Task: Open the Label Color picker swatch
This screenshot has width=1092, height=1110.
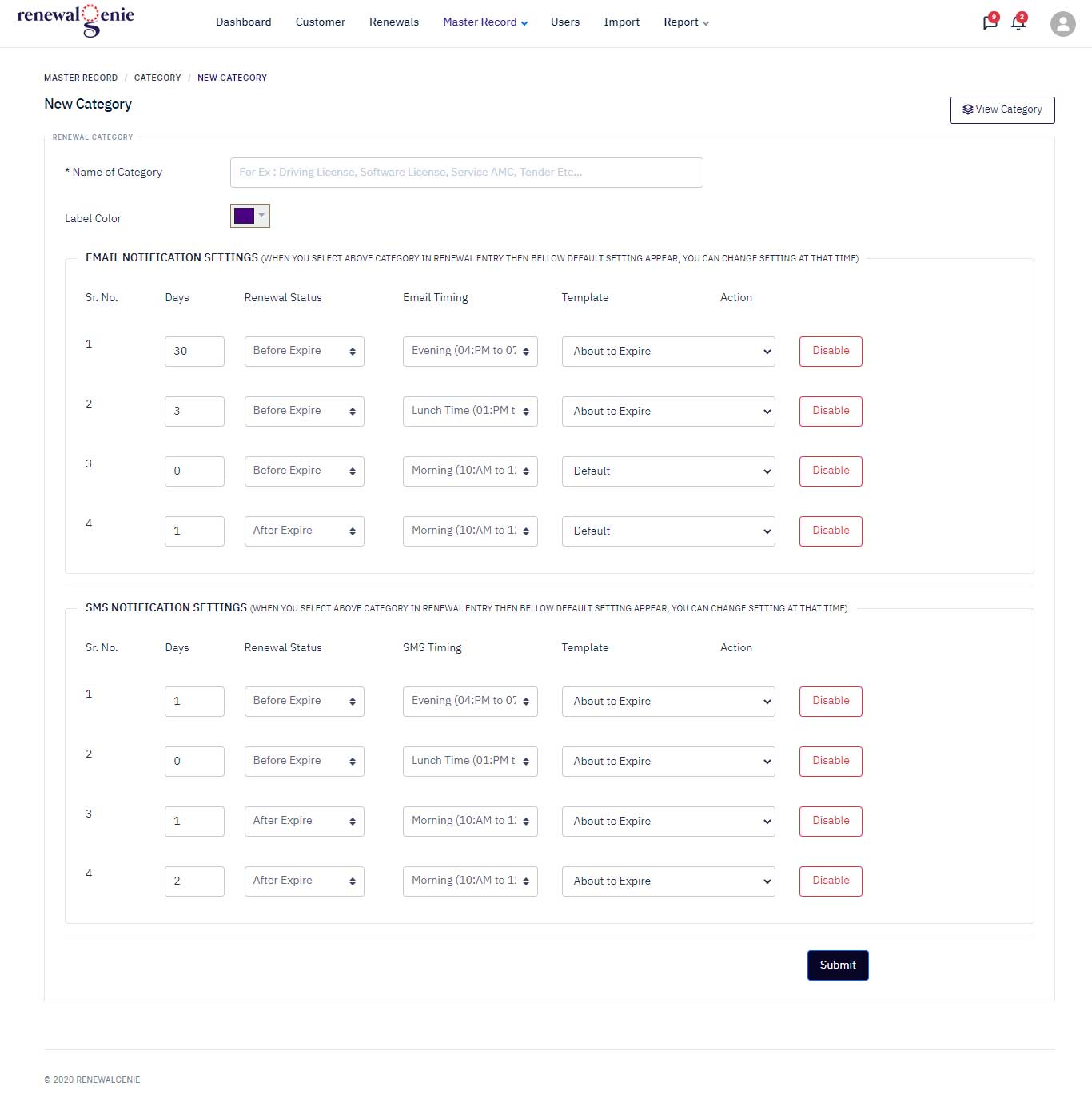Action: coord(250,216)
